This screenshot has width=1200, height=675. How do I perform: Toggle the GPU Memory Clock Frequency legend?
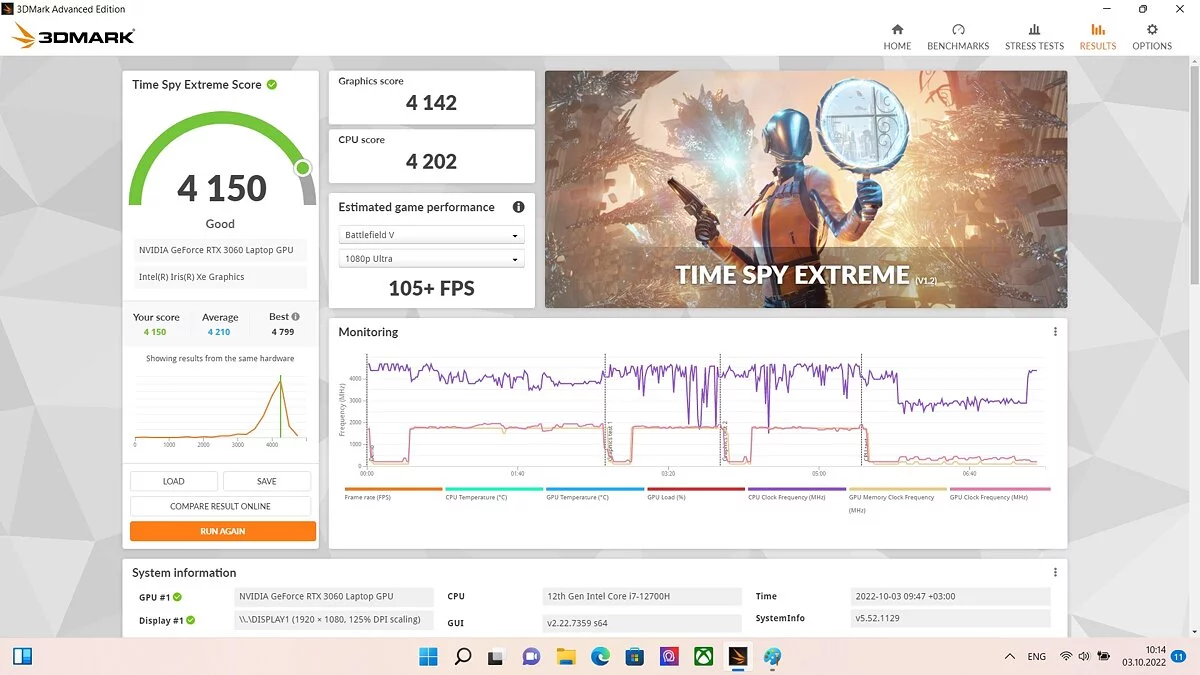coord(898,500)
